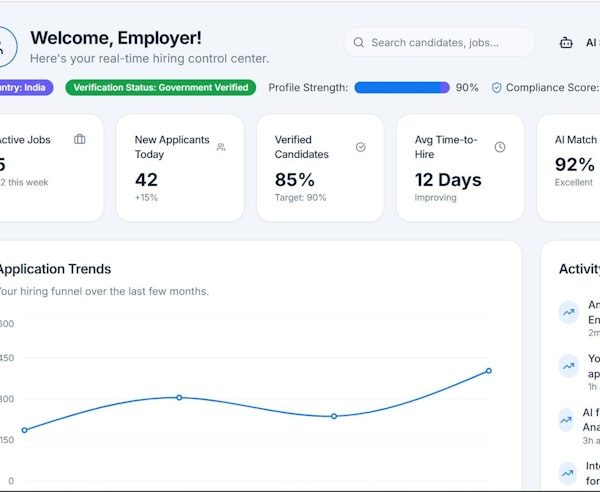600x492 pixels.
Task: Click the Profile Strength progress bar
Action: 401,88
